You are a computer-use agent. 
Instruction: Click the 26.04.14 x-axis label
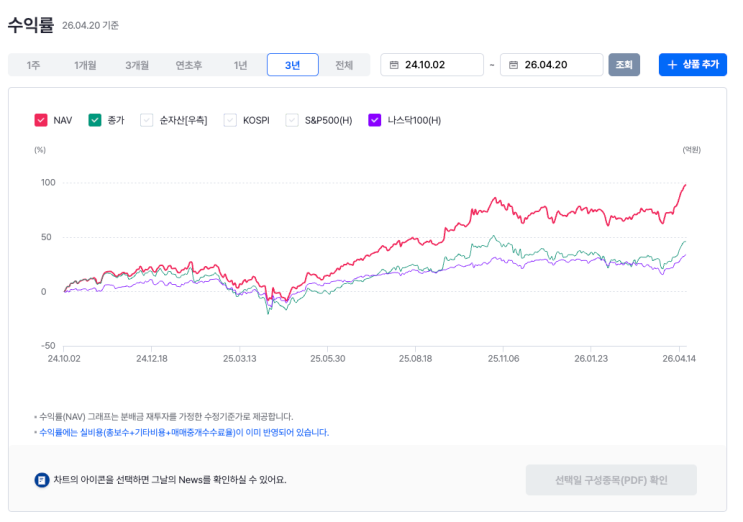(x=679, y=359)
